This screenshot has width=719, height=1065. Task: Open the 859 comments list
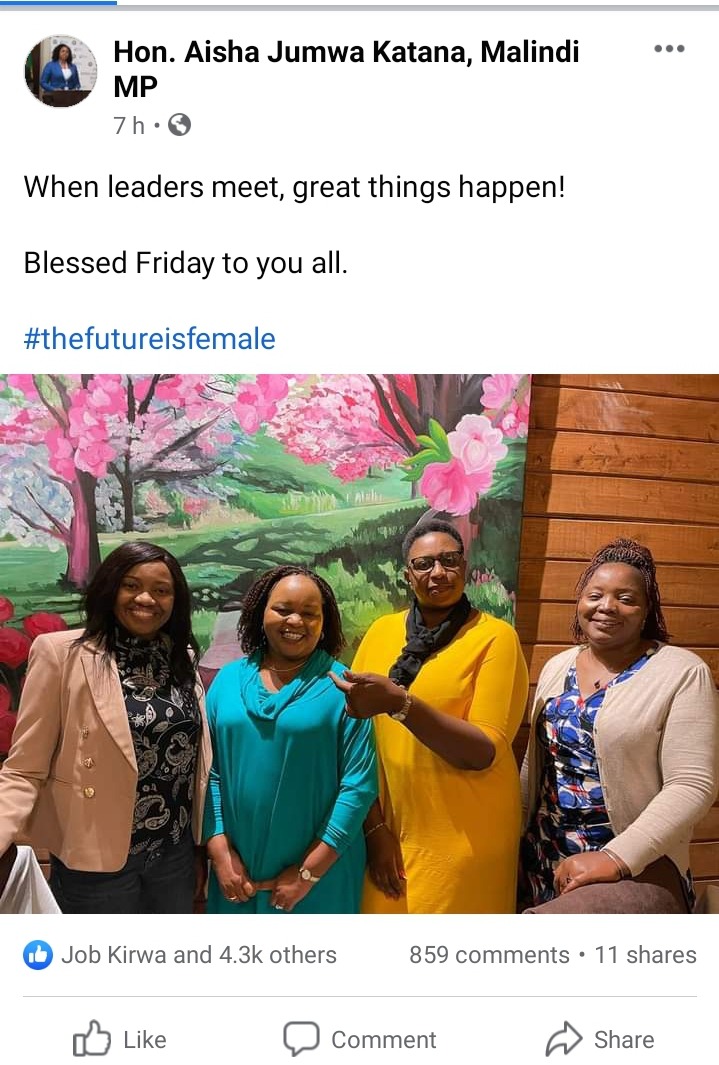click(489, 955)
